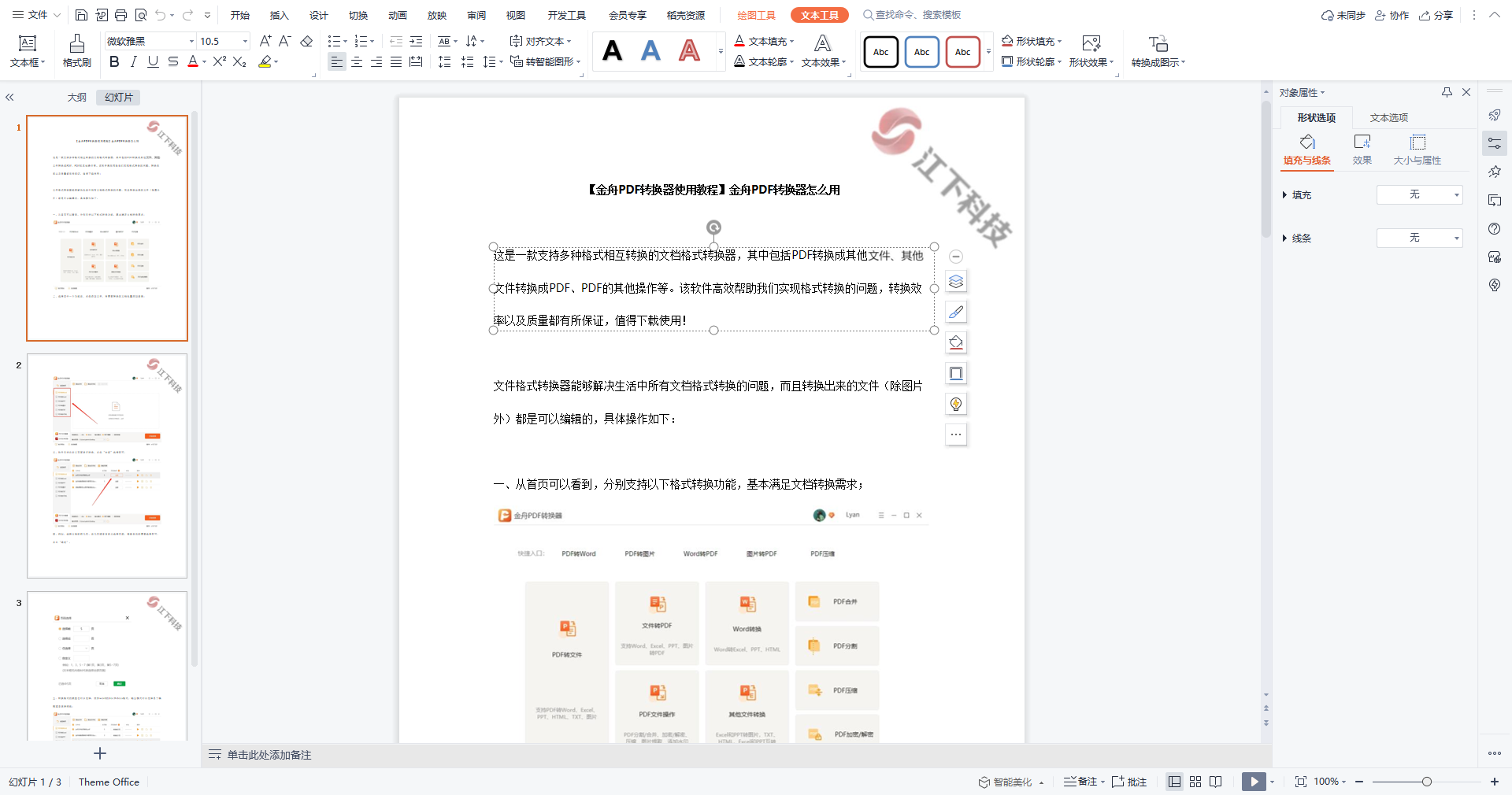Screen dimensions: 1512x795
Task: Click fit-to-window icon in status bar
Action: point(1301,782)
